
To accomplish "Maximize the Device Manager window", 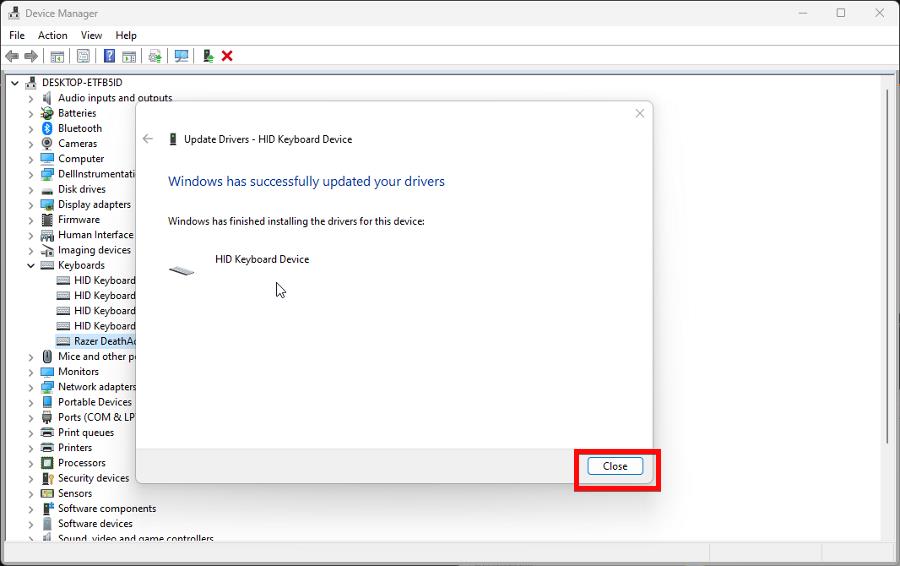I will [841, 13].
